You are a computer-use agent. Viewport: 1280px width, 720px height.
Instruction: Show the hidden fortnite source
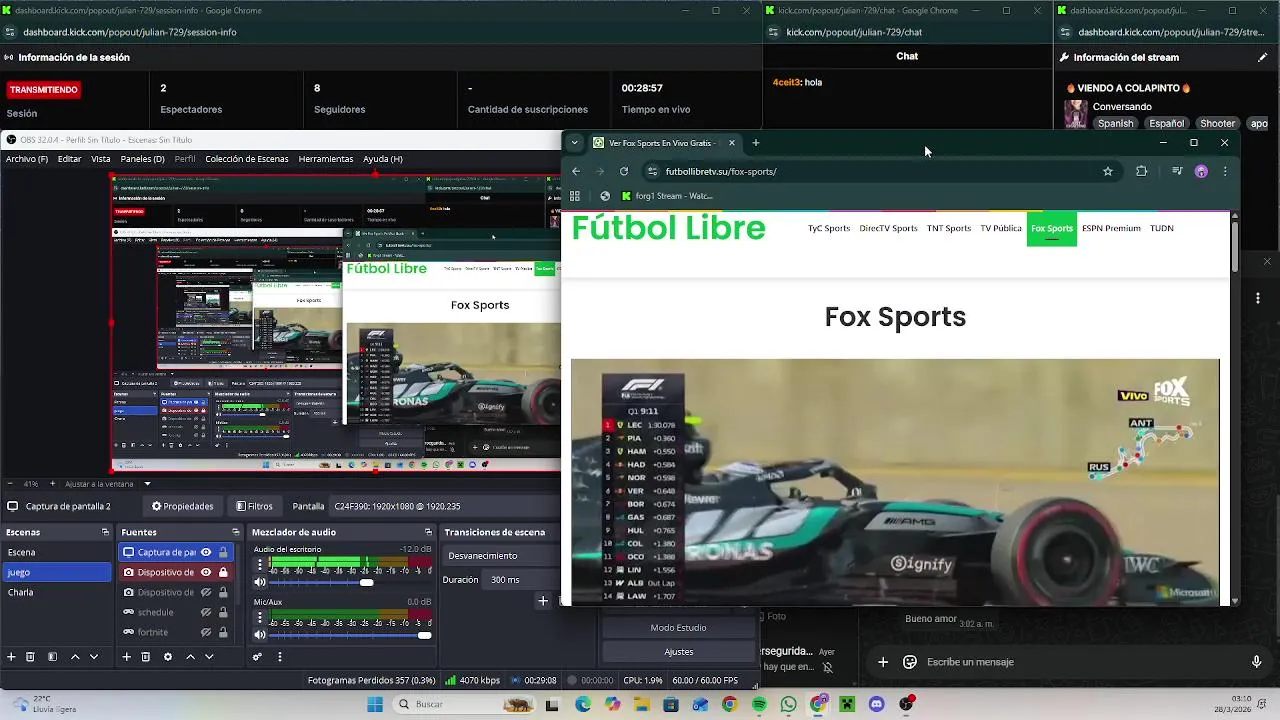coord(206,632)
